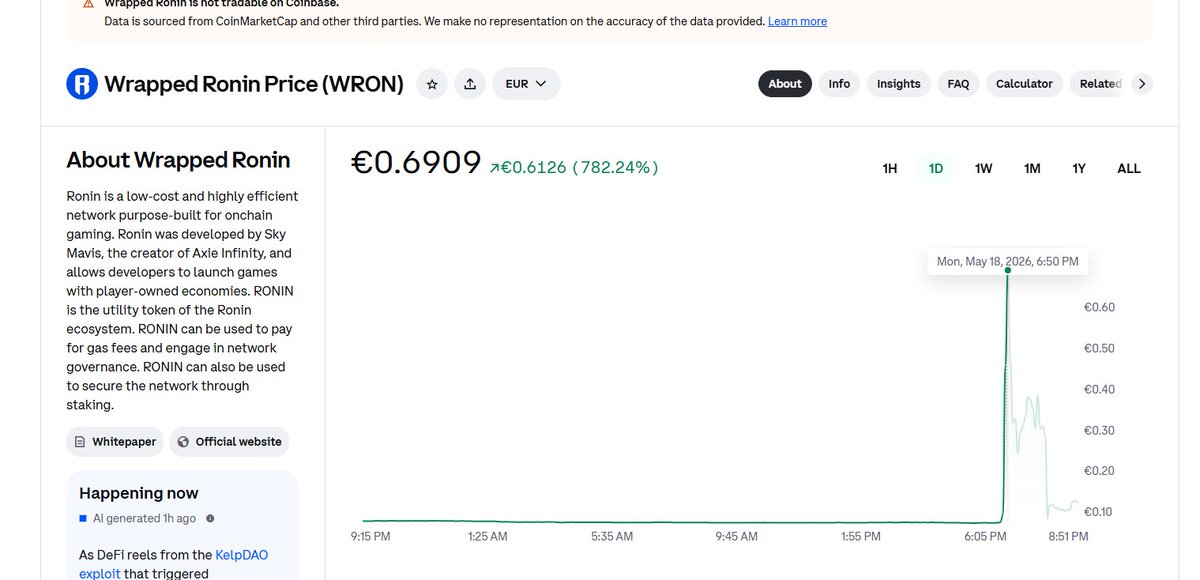Click the €0.20 axis label
The width and height of the screenshot is (1200, 580).
tap(1099, 471)
